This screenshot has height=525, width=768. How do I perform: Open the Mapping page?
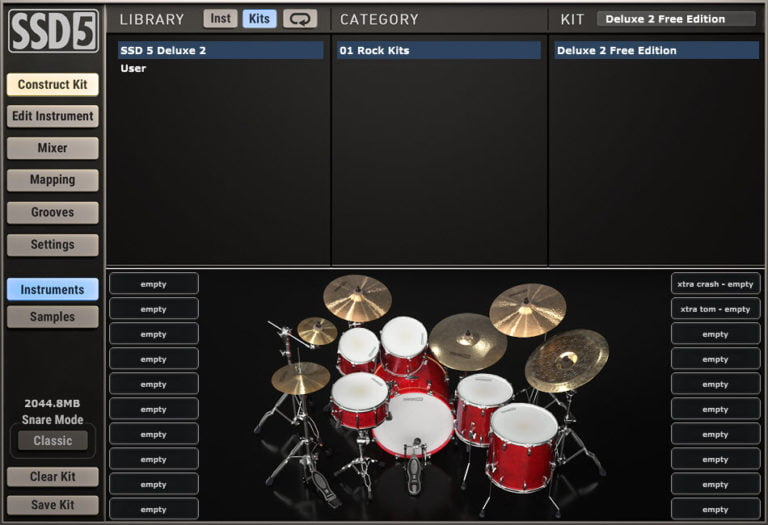tap(52, 180)
